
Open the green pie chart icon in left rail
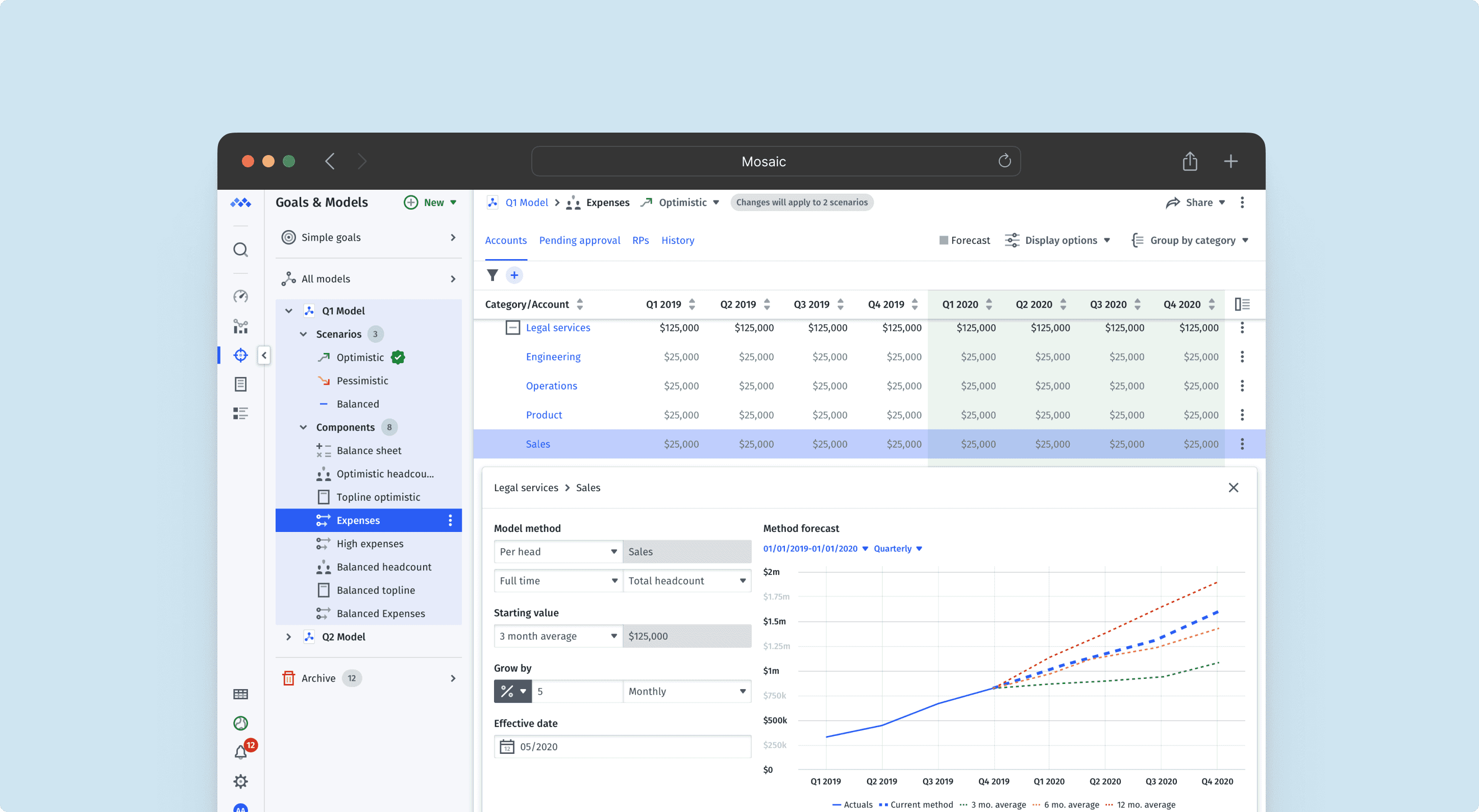[x=240, y=723]
